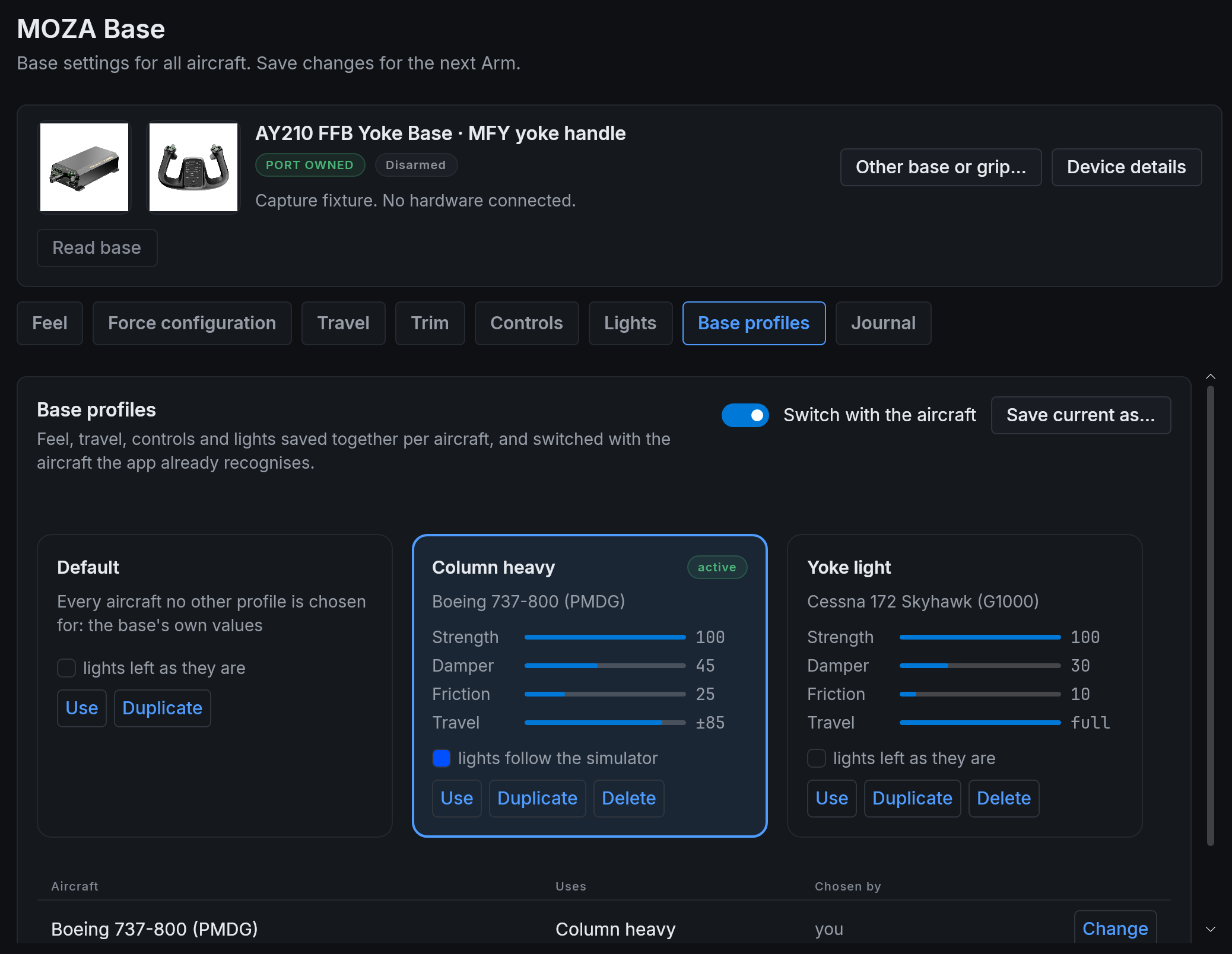Use the Yoke light profile
The width and height of the screenshot is (1232, 954).
(832, 799)
